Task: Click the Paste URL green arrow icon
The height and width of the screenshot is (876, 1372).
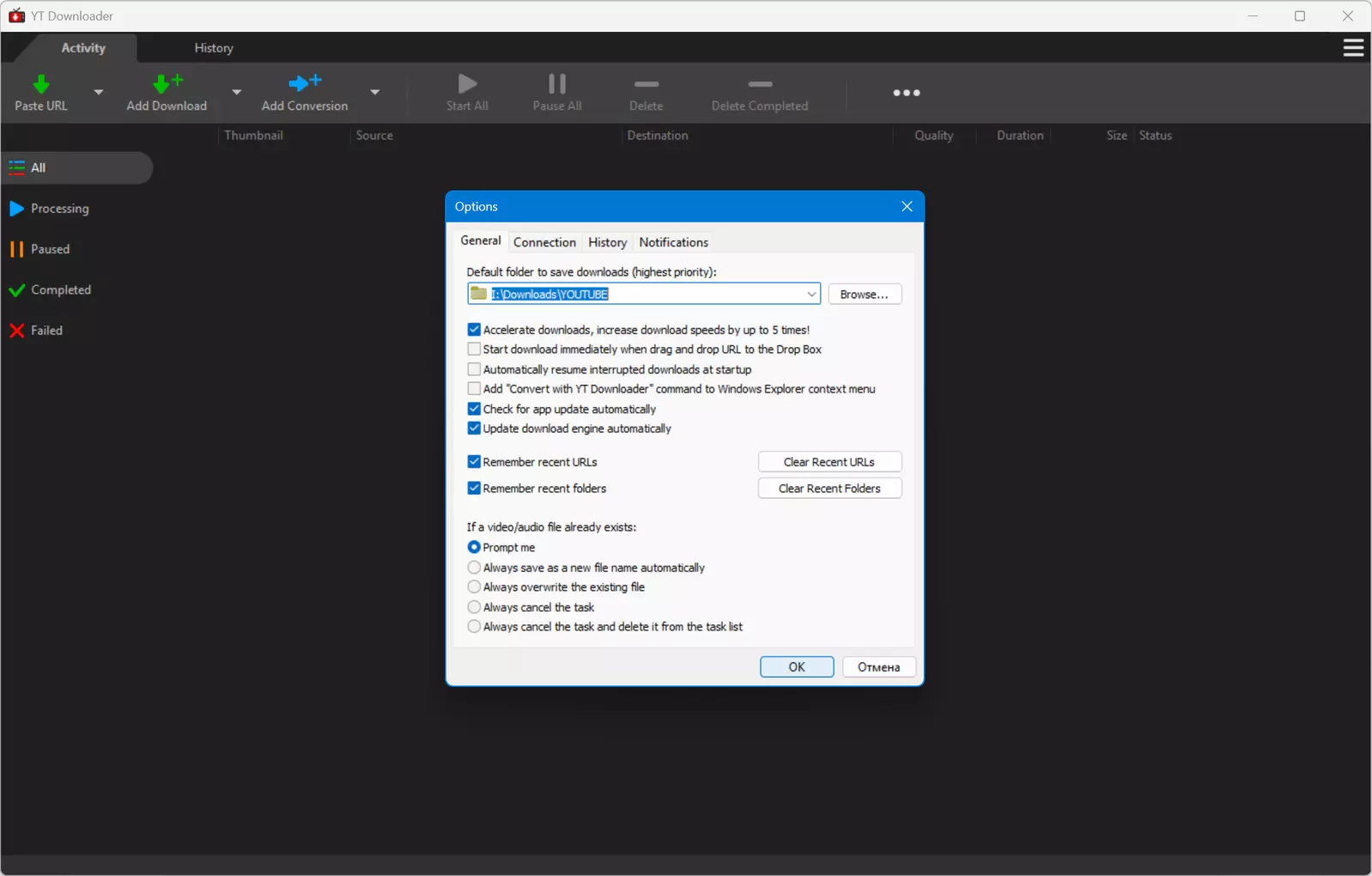Action: [x=40, y=84]
